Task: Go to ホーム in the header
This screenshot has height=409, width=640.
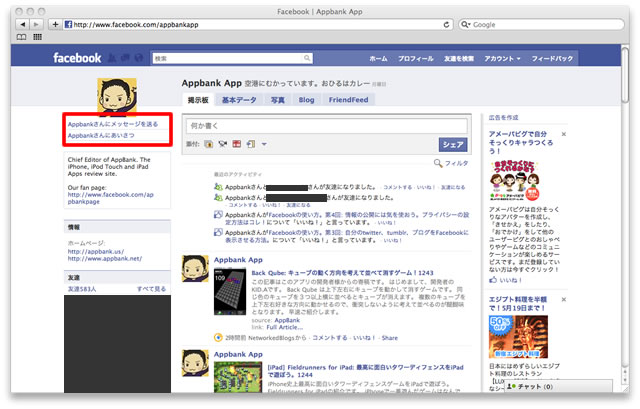Action: click(378, 59)
